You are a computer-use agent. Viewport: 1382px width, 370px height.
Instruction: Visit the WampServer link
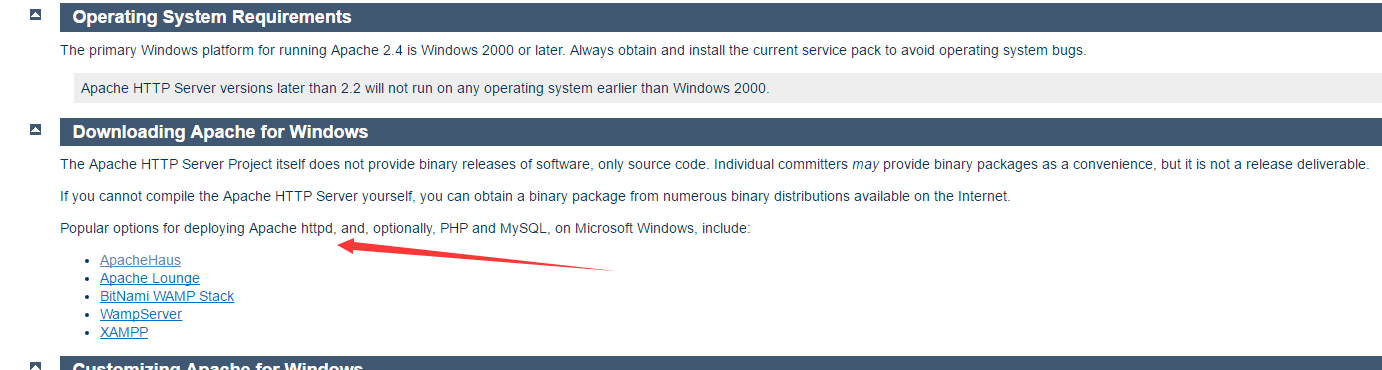pos(141,314)
